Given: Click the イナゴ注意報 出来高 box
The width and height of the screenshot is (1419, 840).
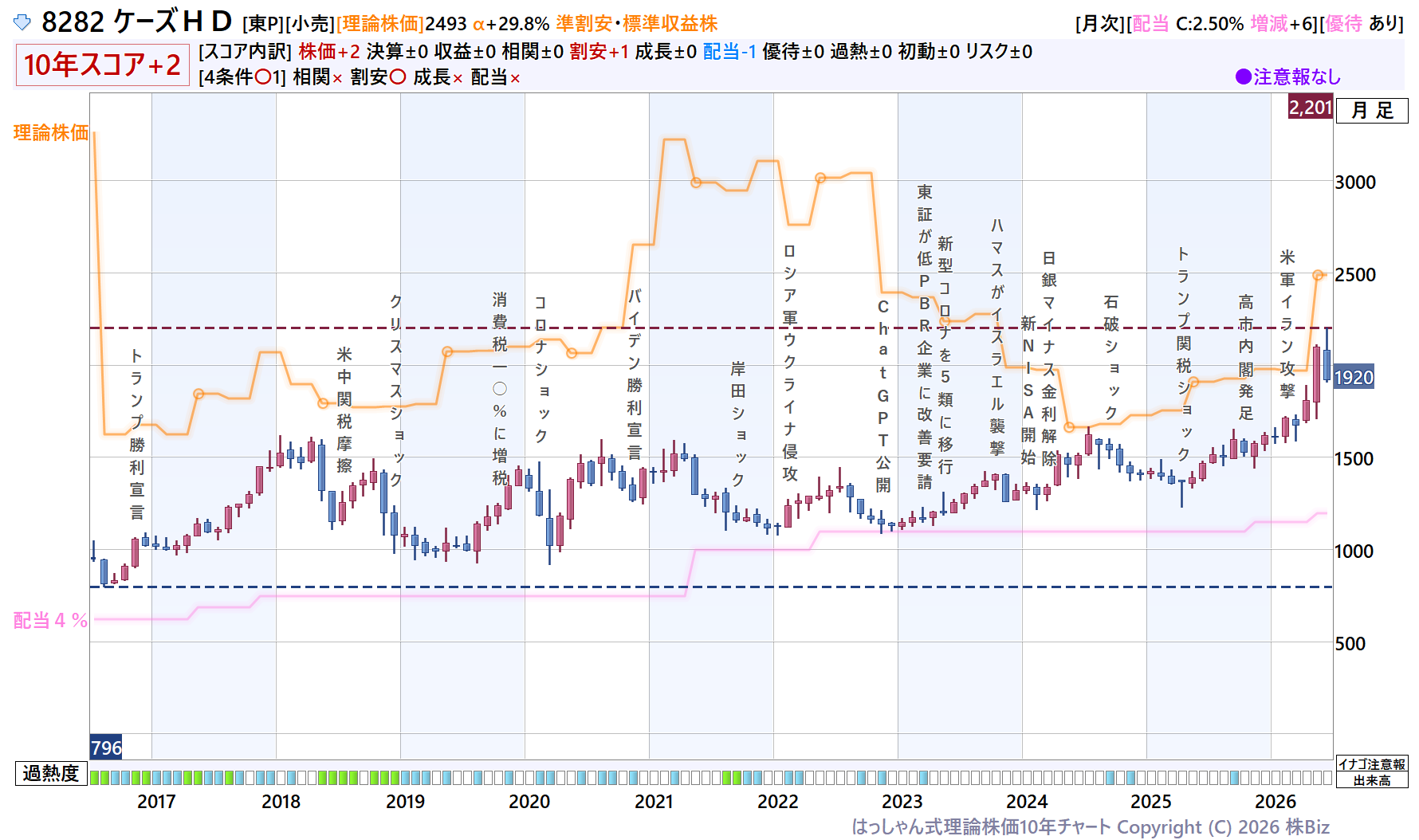Looking at the screenshot, I should [1372, 772].
